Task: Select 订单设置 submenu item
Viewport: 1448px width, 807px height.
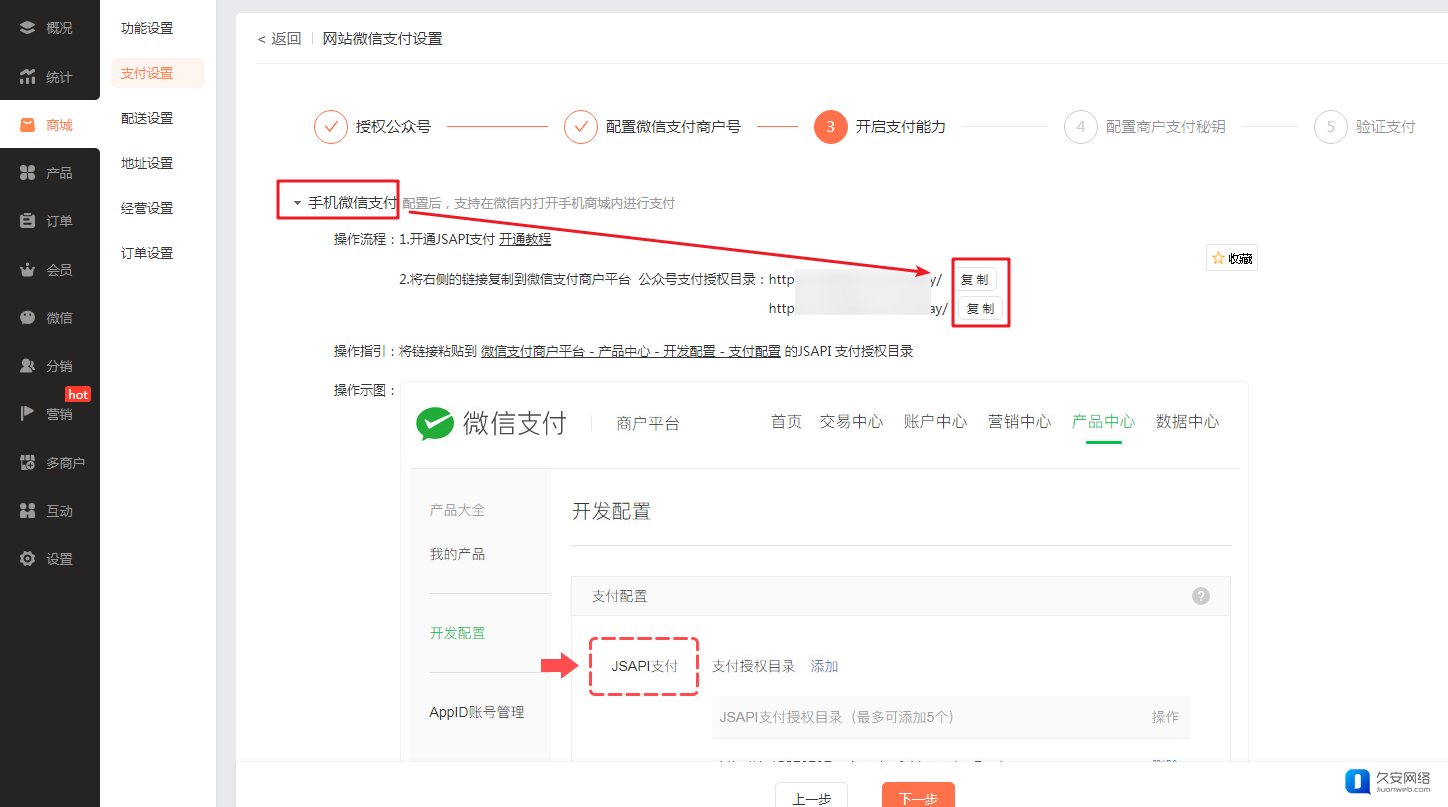Action: click(x=147, y=253)
